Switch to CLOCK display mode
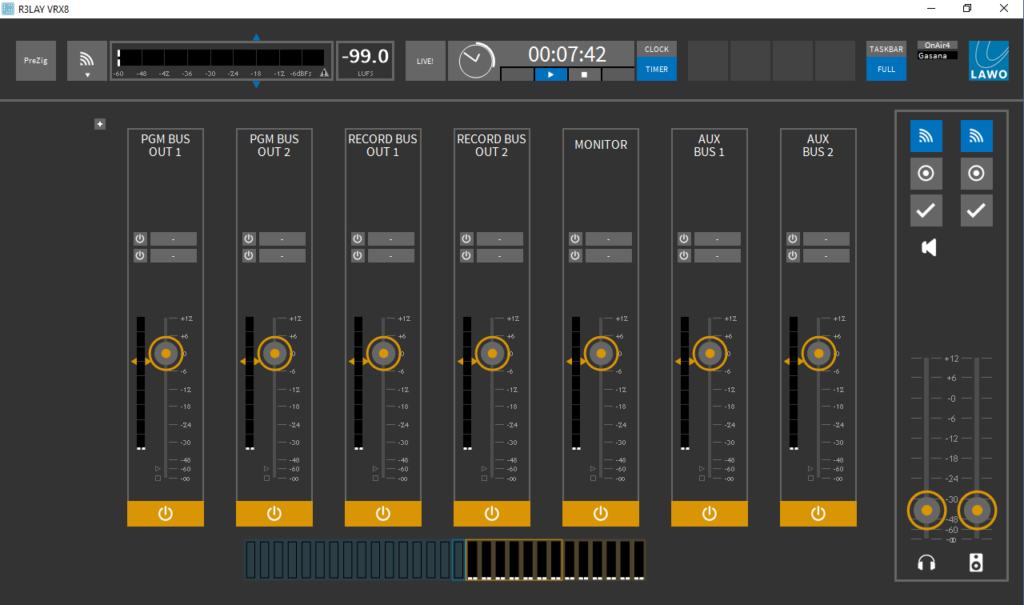This screenshot has width=1024, height=605. [656, 50]
